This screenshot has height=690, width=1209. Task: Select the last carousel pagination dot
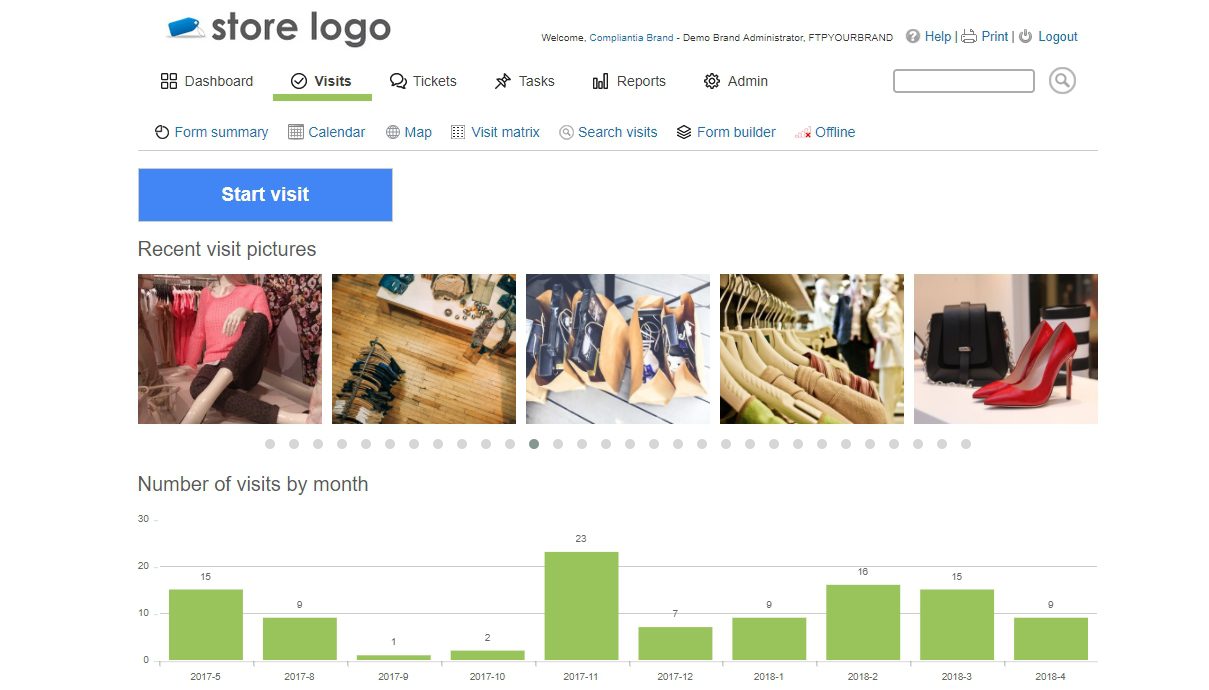(966, 444)
